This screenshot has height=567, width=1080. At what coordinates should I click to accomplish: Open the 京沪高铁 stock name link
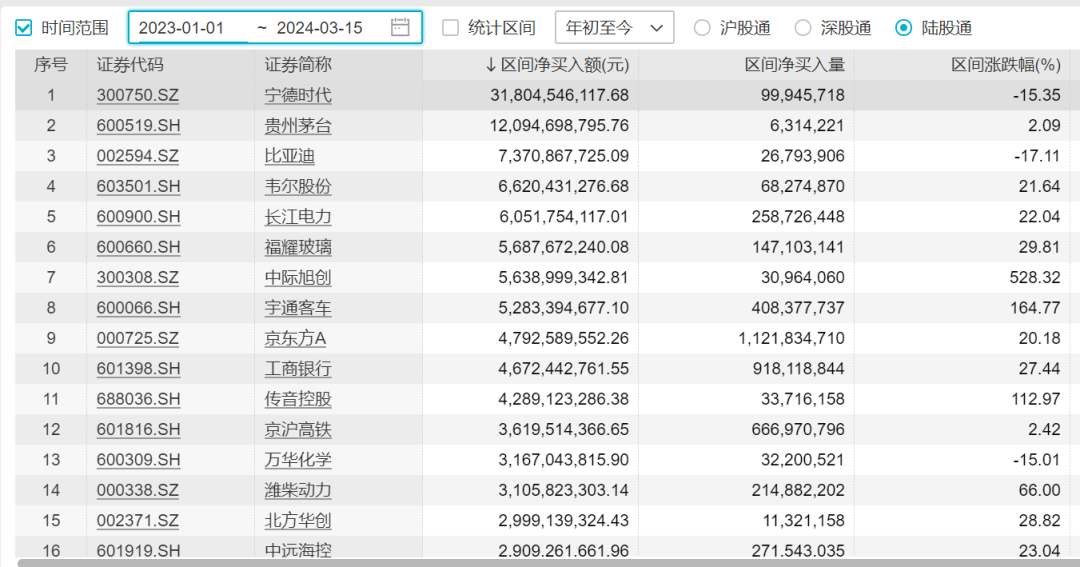298,429
